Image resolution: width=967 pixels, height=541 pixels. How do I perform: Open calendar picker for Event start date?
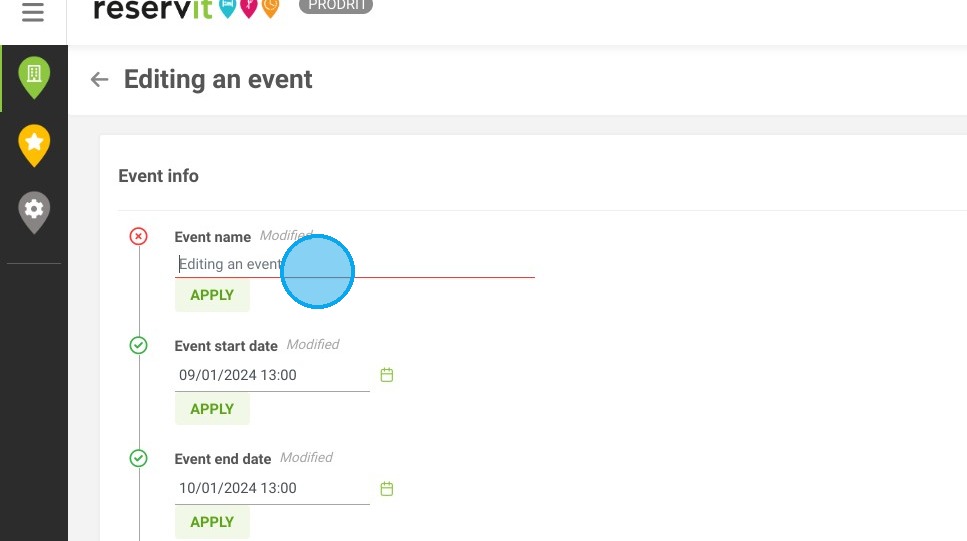tap(387, 375)
